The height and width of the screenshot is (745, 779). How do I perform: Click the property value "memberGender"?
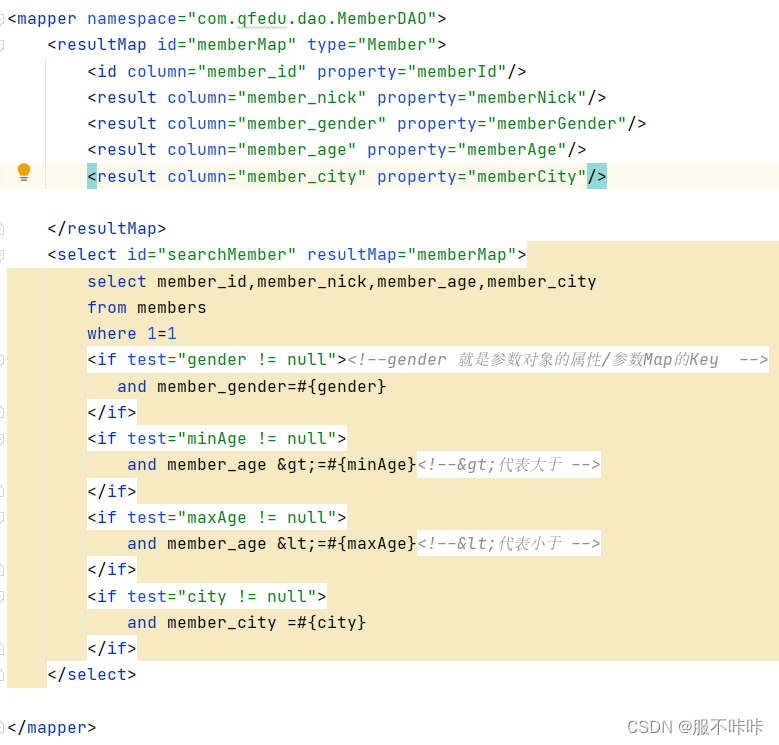tap(557, 123)
